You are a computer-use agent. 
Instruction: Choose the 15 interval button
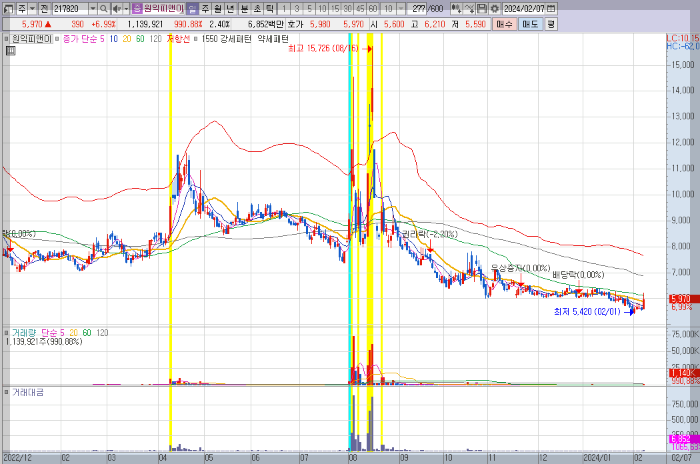click(335, 8)
